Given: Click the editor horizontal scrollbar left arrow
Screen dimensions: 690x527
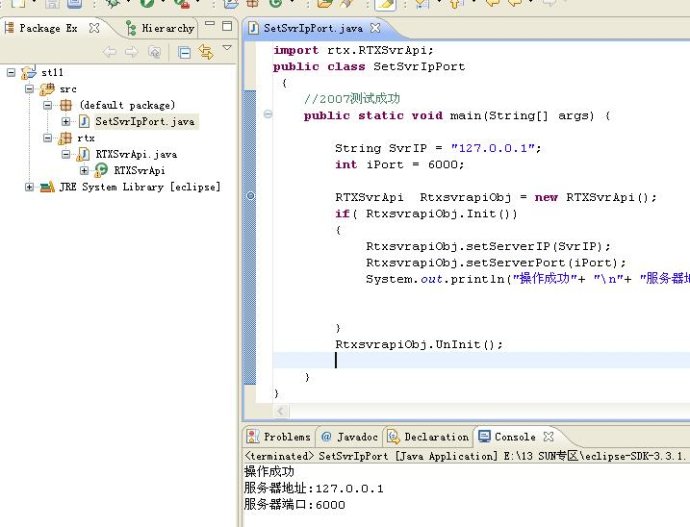Looking at the screenshot, I should pyautogui.click(x=281, y=411).
